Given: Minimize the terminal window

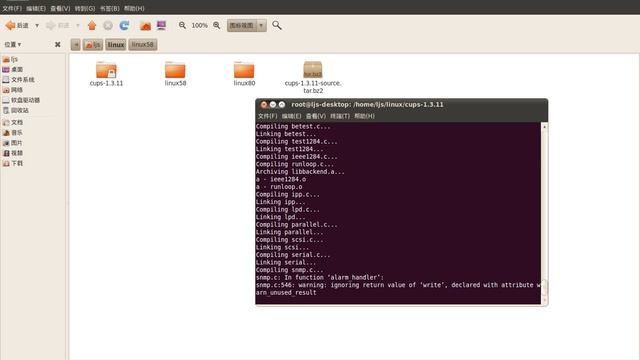Looking at the screenshot, I should 273,104.
